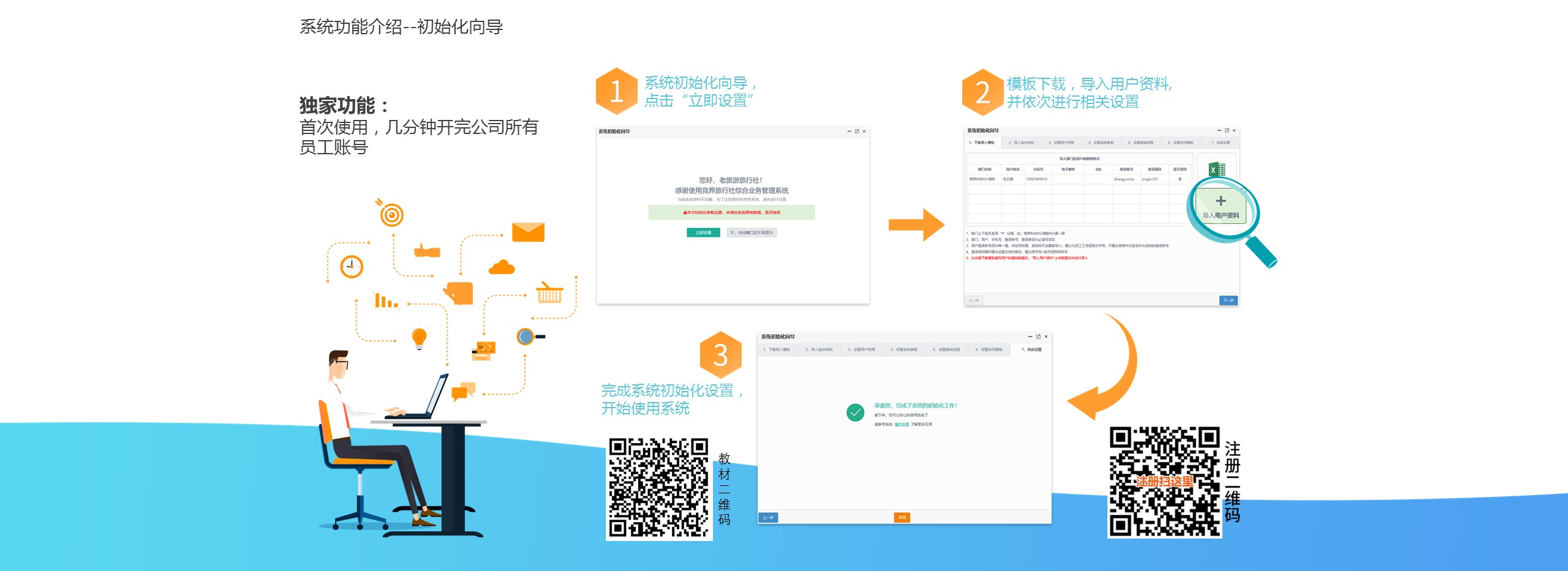
Task: Click the 教材二维码 QR code
Action: (x=658, y=488)
